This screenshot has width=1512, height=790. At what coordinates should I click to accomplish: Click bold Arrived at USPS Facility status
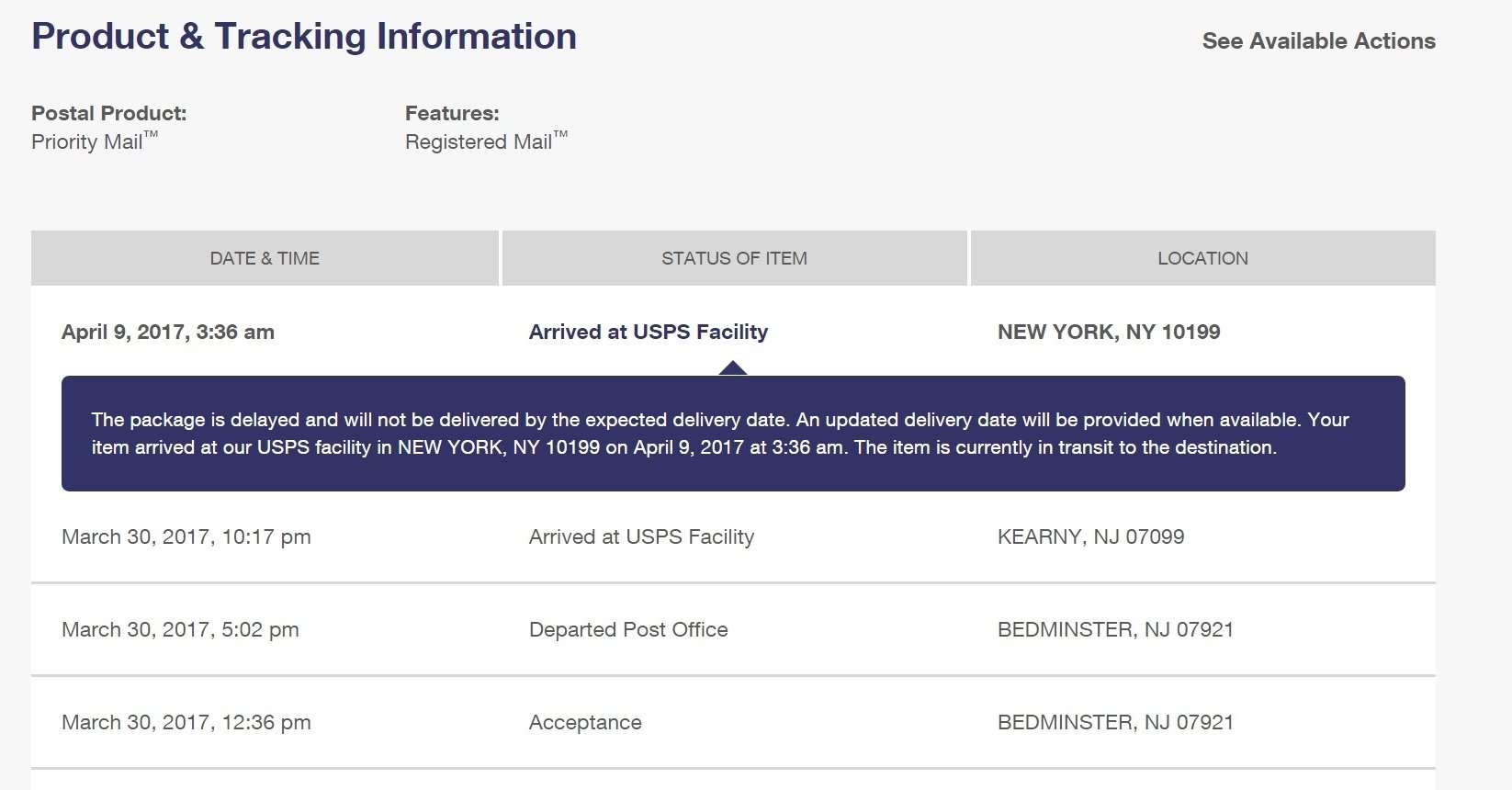pyautogui.click(x=649, y=333)
